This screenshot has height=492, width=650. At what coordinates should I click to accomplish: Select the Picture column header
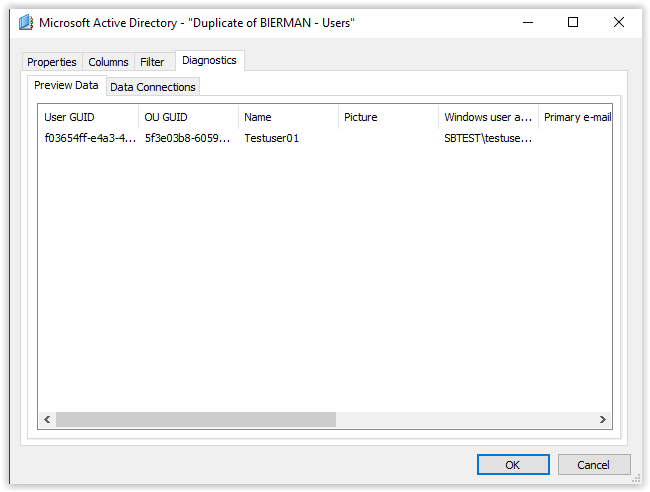pos(388,117)
